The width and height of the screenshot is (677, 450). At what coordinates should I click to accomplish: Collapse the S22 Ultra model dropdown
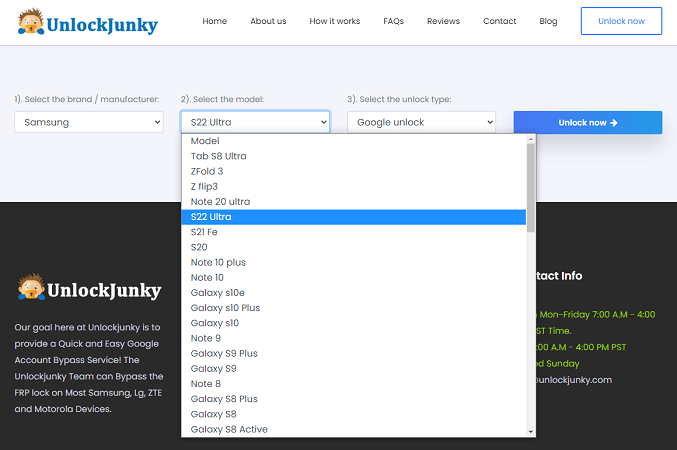click(x=255, y=122)
